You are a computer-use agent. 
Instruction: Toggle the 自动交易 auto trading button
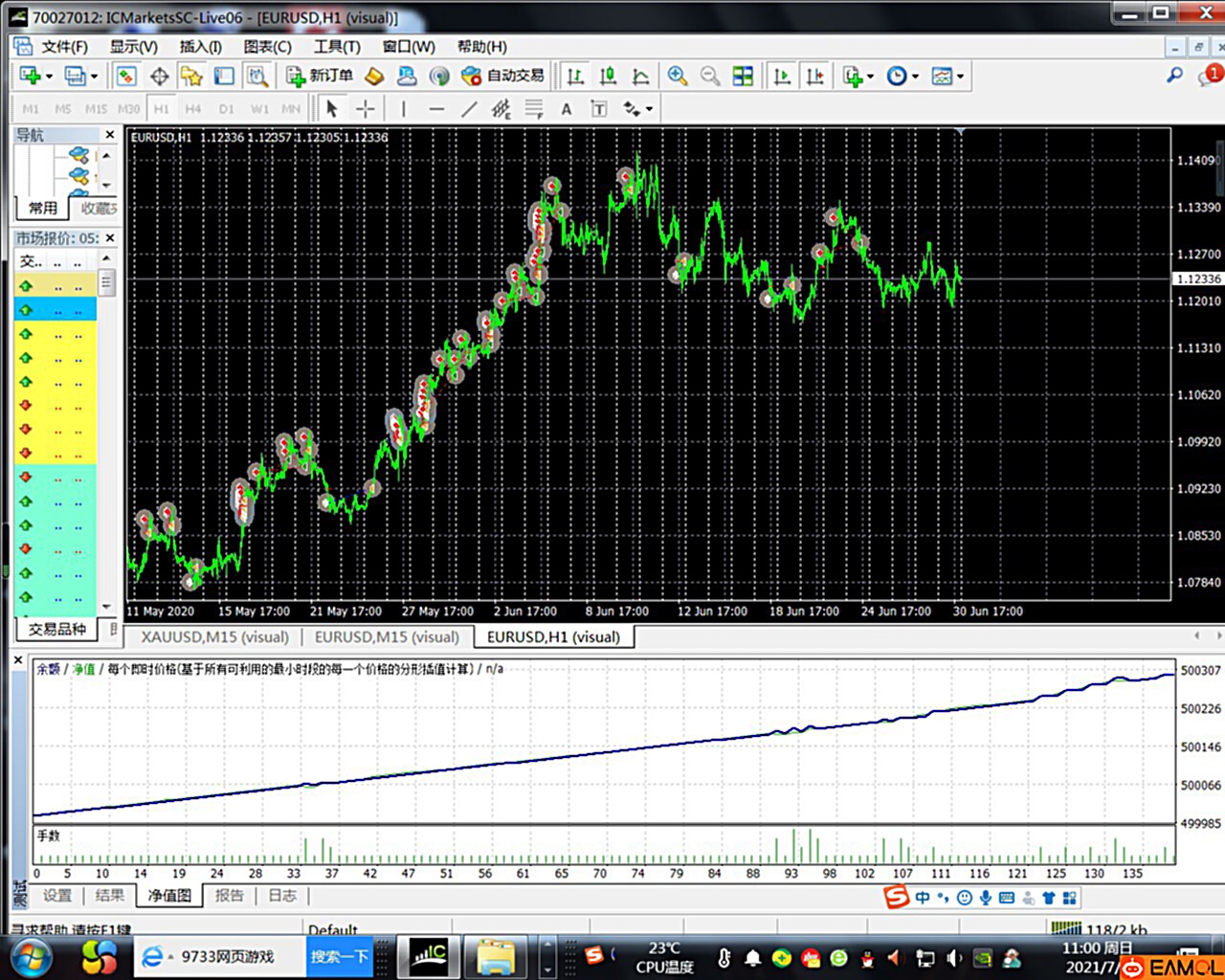click(503, 76)
